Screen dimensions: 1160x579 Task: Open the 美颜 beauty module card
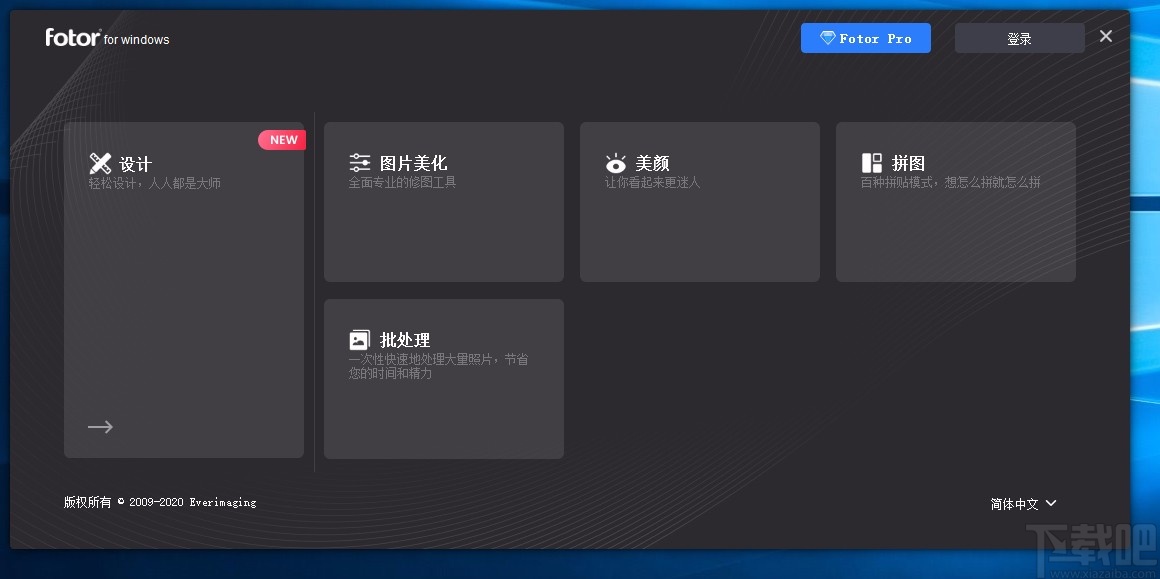click(699, 200)
